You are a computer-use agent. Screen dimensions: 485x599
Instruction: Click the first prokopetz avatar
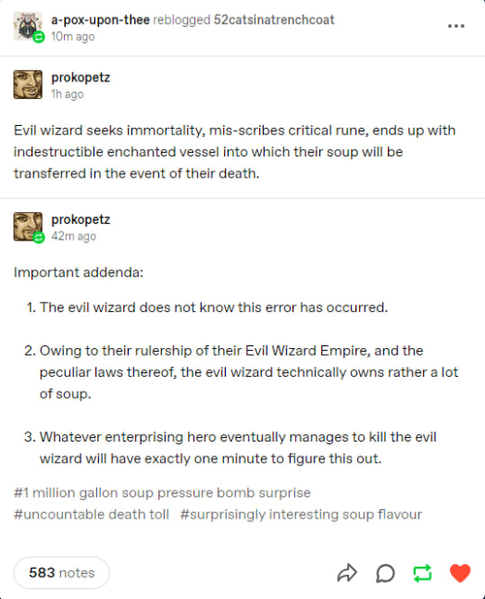(x=28, y=84)
